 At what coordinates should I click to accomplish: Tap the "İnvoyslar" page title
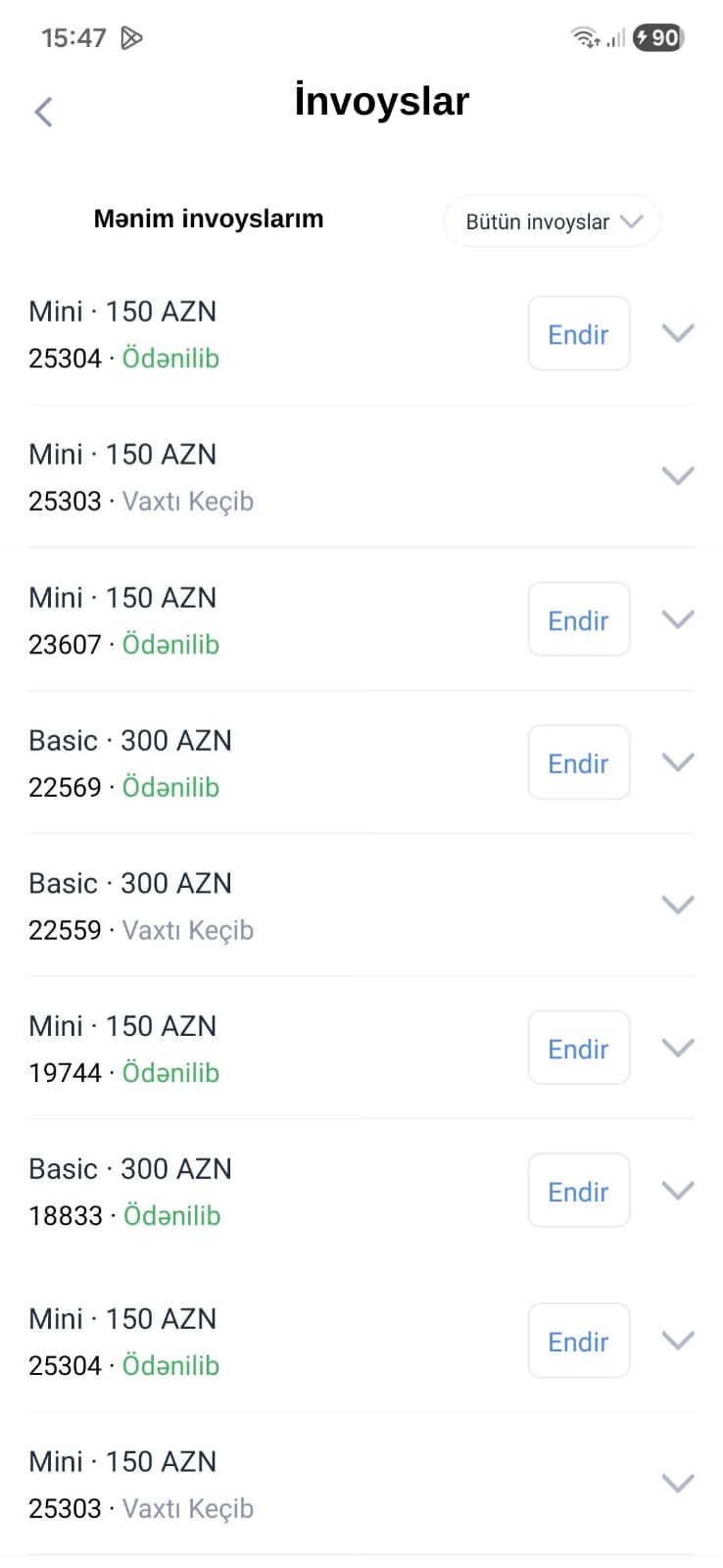tap(382, 101)
